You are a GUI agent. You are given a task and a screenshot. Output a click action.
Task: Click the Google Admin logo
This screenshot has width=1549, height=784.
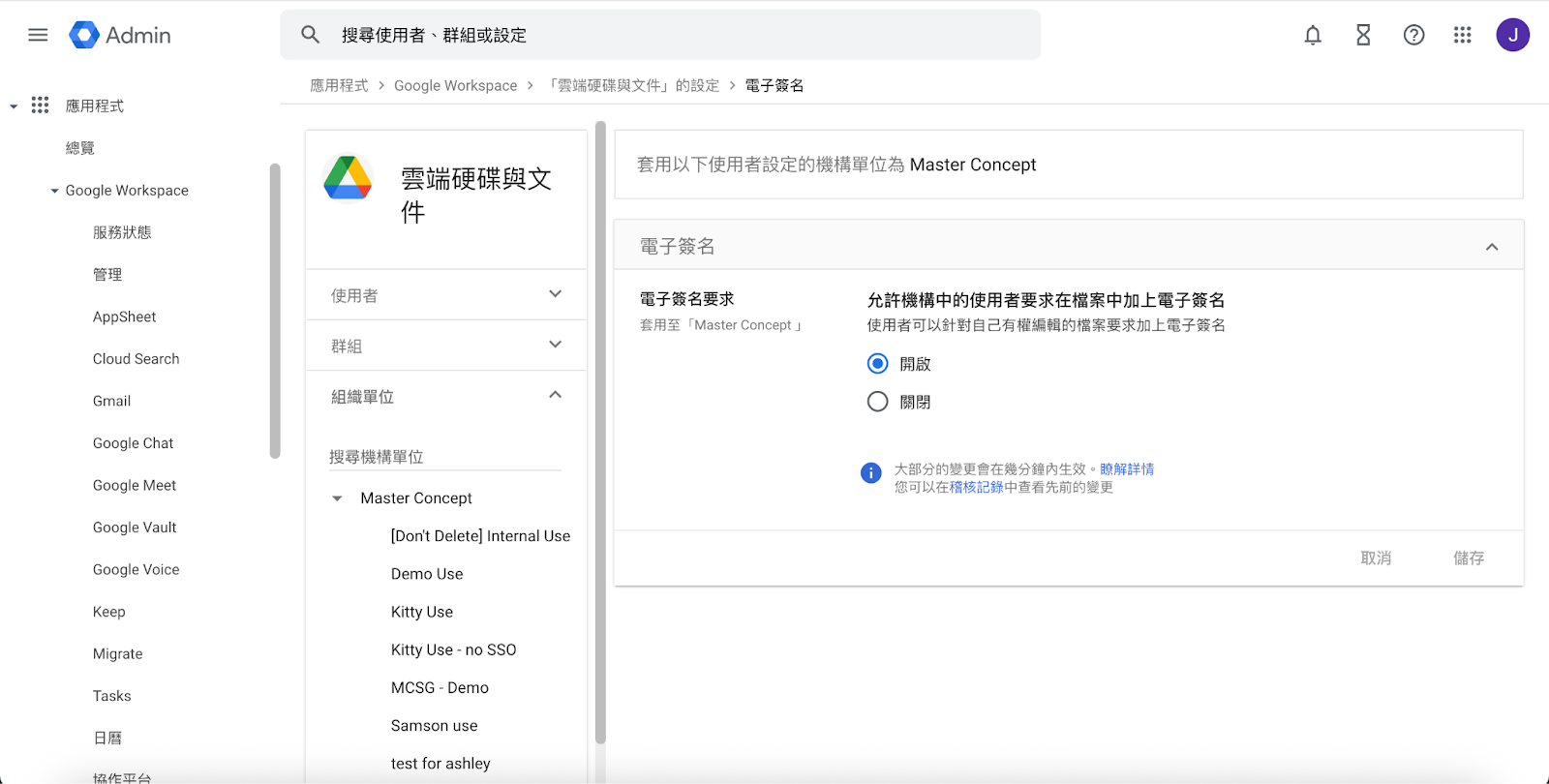coord(120,35)
